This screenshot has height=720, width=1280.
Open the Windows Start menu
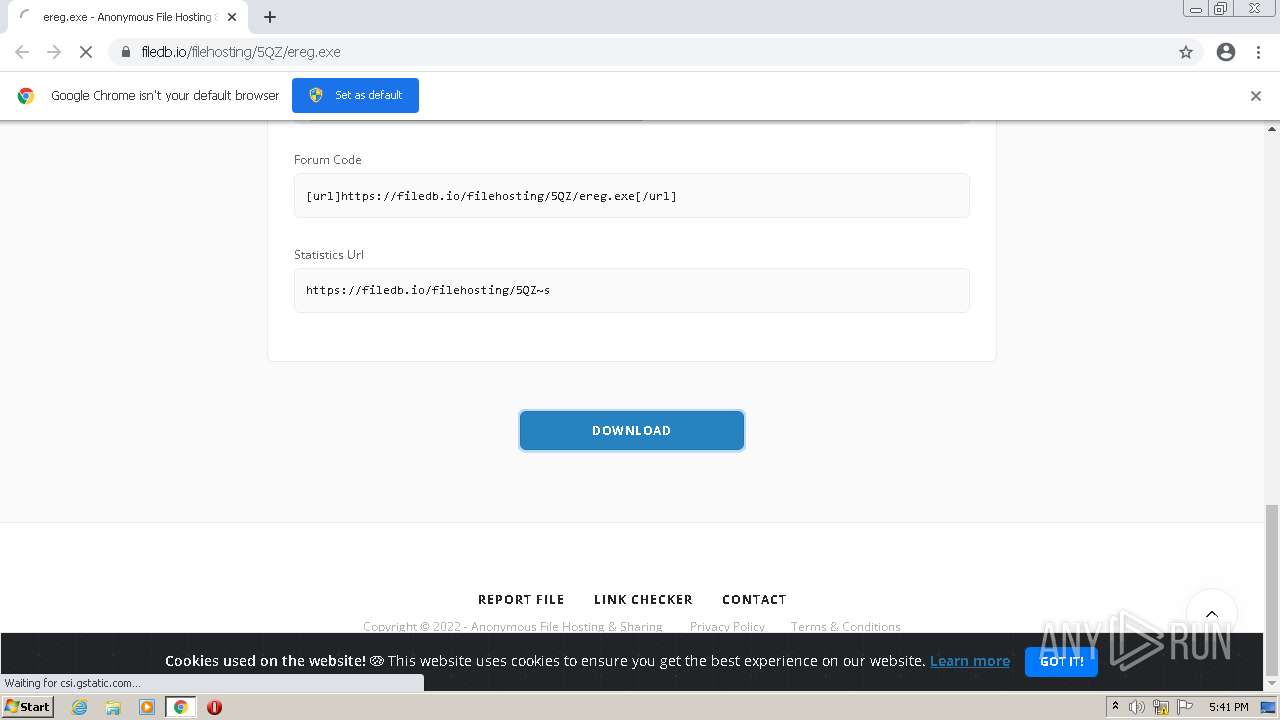point(27,706)
